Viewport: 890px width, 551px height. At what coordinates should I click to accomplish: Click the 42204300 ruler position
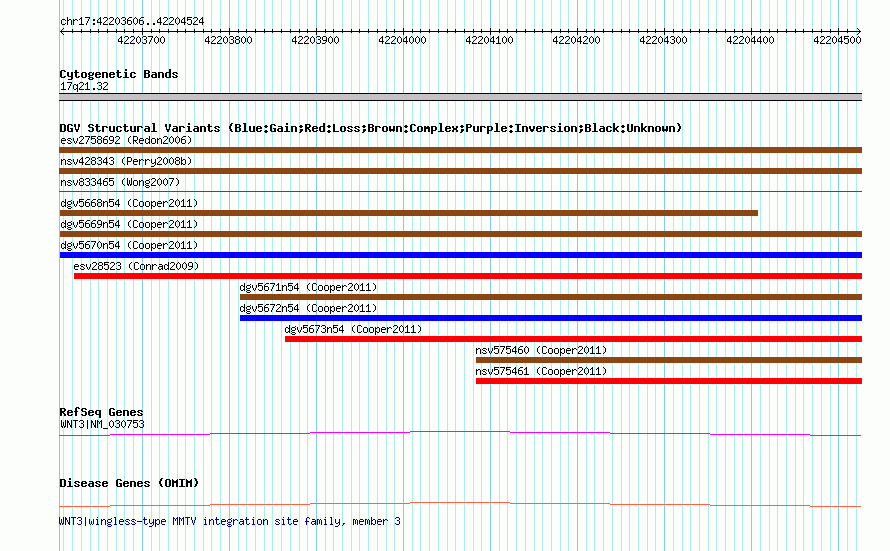tap(663, 40)
